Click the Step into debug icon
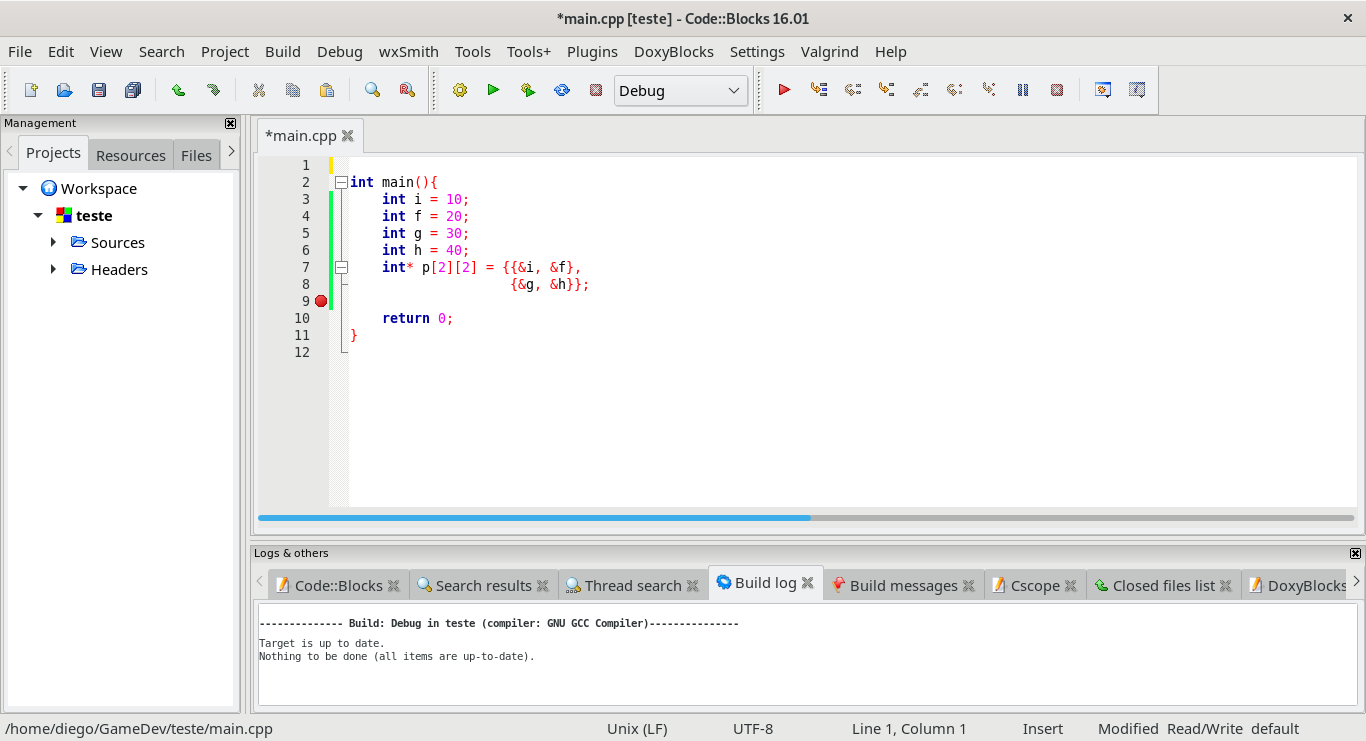 887,90
